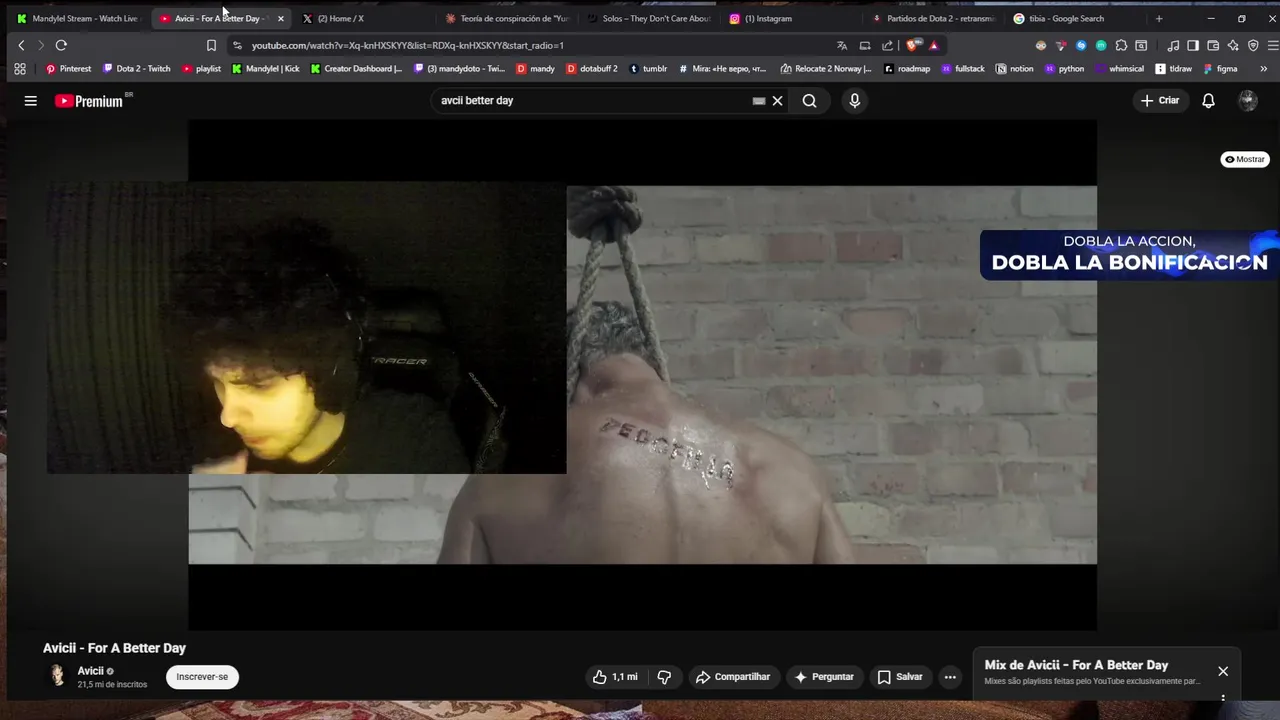1280x720 pixels.
Task: Open the Avicii channel name link
Action: pos(90,671)
